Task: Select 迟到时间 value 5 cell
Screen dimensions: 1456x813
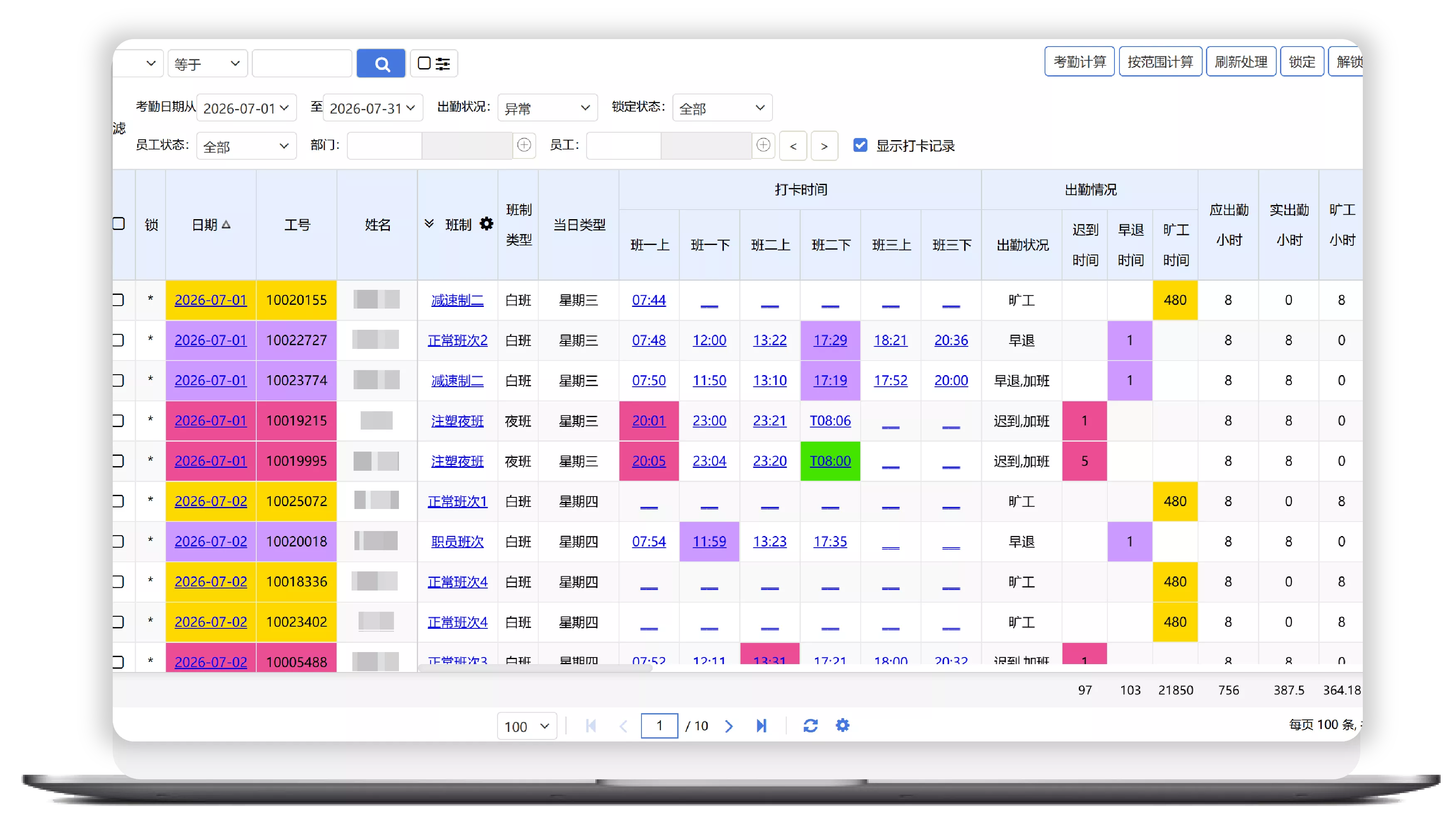Action: pos(1085,461)
